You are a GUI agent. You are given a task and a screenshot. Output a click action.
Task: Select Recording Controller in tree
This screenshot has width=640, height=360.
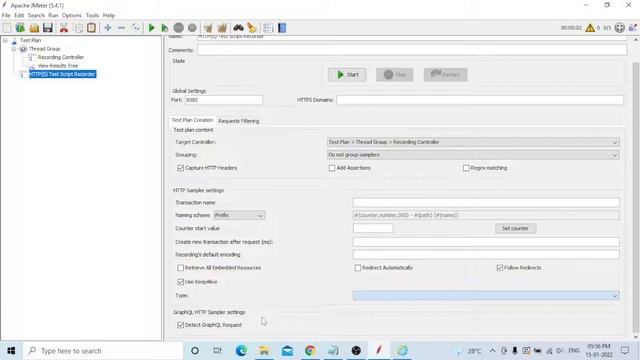click(x=60, y=57)
